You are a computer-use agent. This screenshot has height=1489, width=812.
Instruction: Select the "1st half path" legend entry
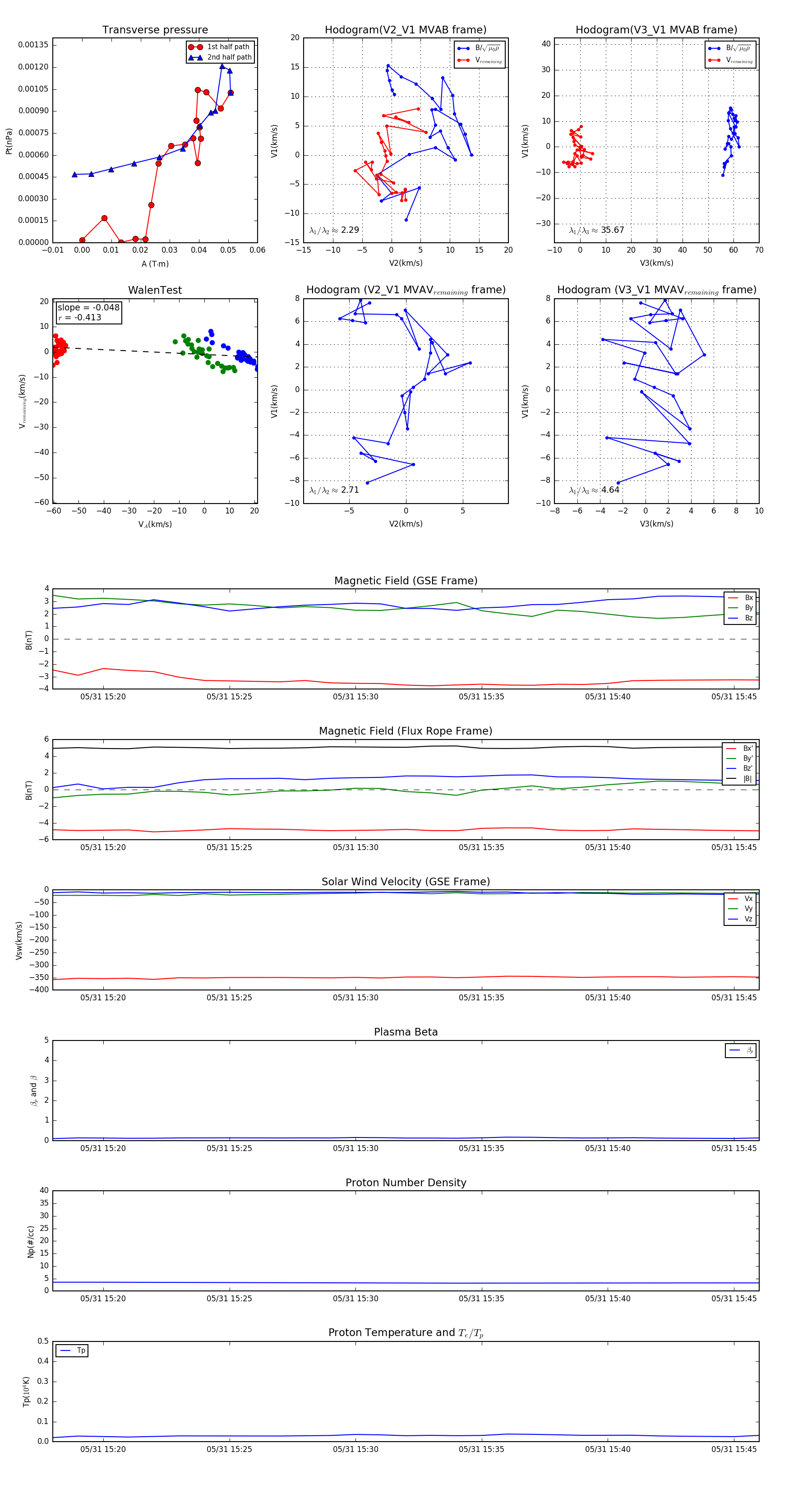click(x=220, y=47)
